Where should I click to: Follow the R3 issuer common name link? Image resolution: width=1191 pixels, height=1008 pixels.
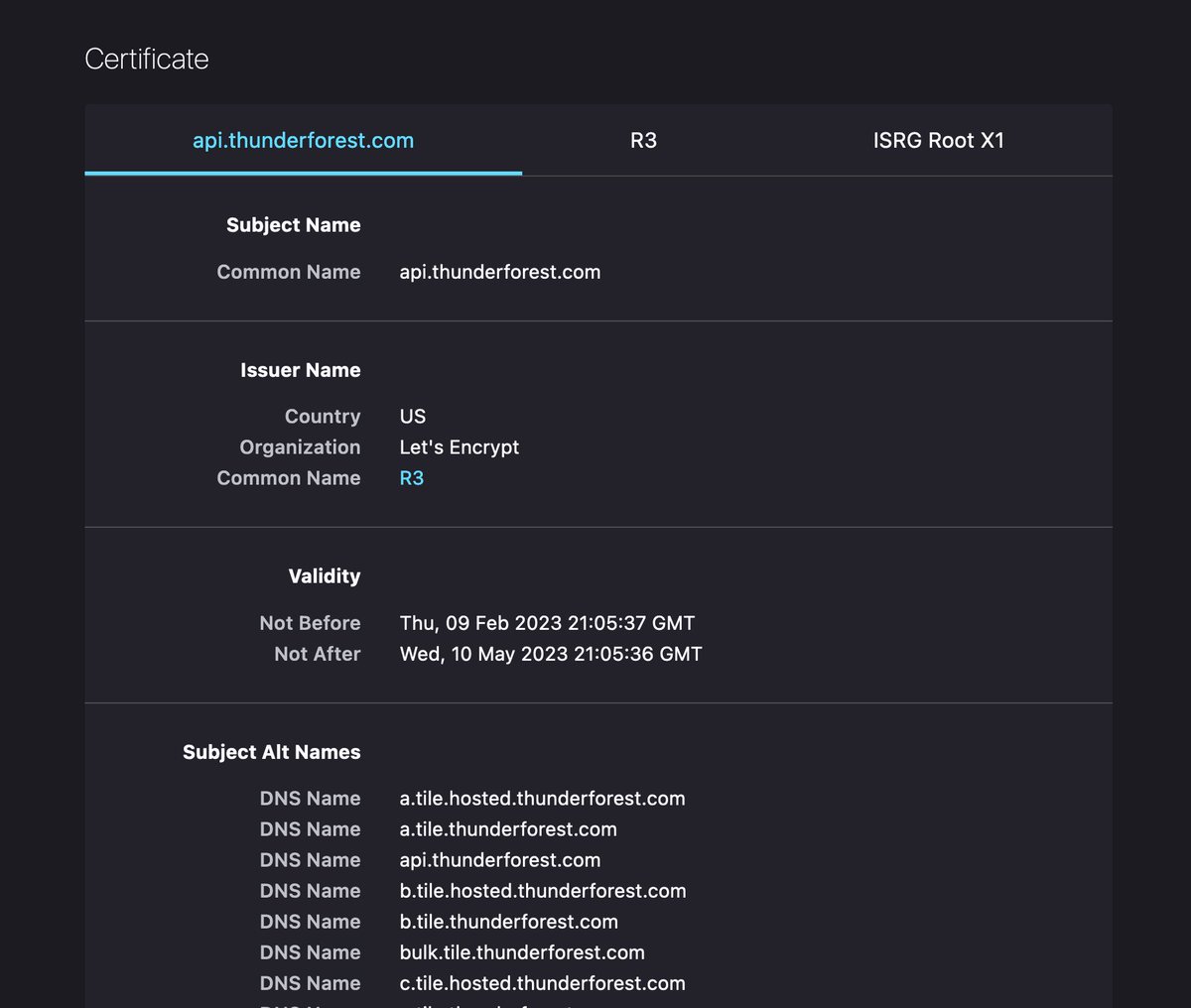[411, 478]
